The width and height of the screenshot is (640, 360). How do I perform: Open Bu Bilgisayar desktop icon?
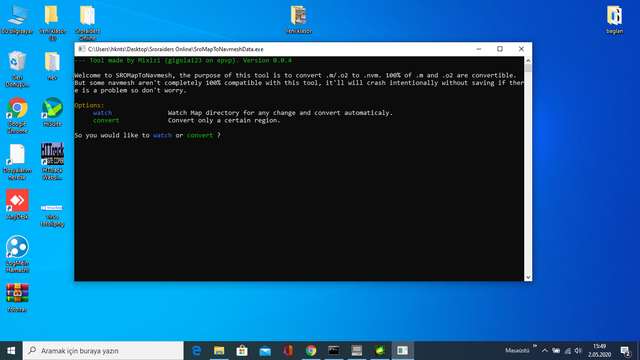pyautogui.click(x=17, y=20)
